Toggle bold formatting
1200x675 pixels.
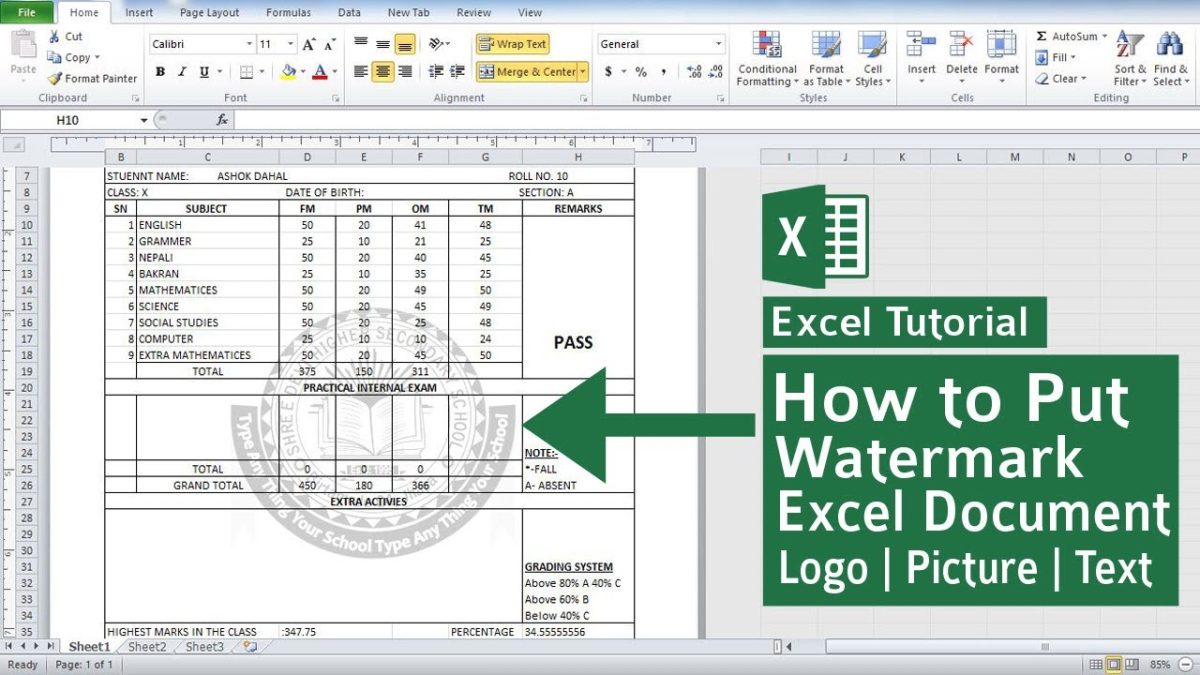click(160, 71)
